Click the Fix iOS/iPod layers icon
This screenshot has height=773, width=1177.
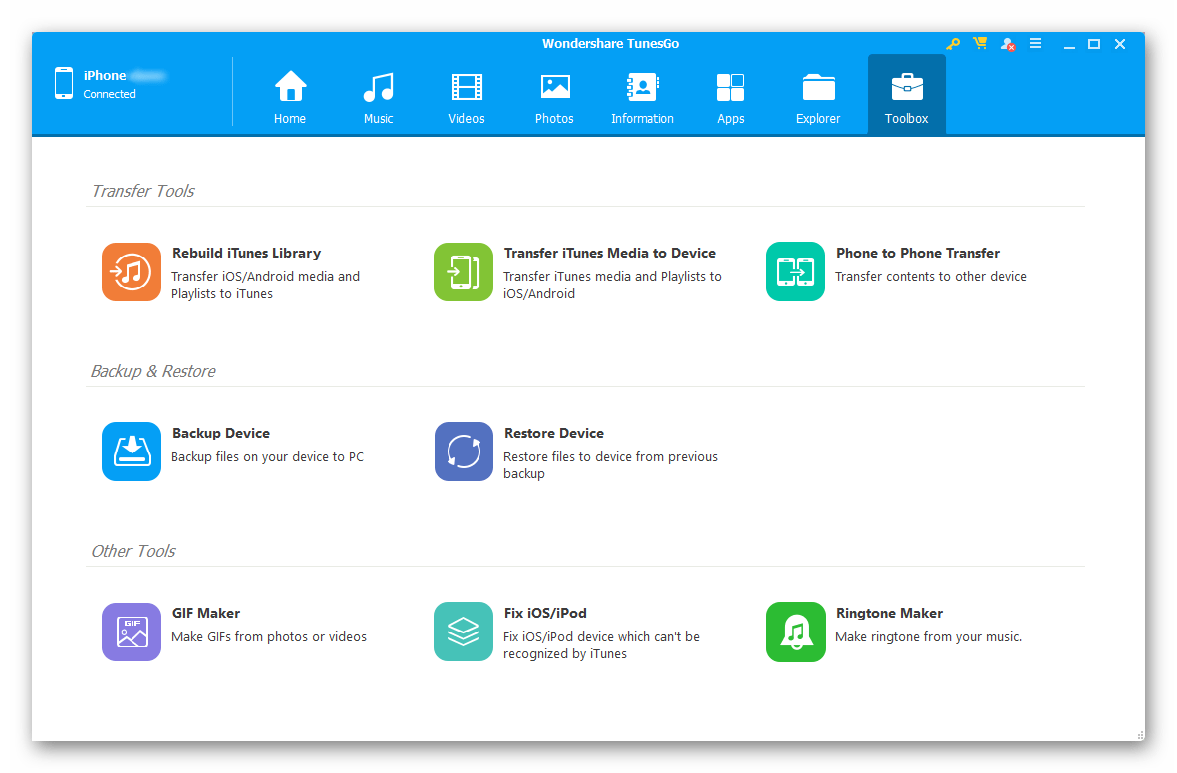coord(463,632)
